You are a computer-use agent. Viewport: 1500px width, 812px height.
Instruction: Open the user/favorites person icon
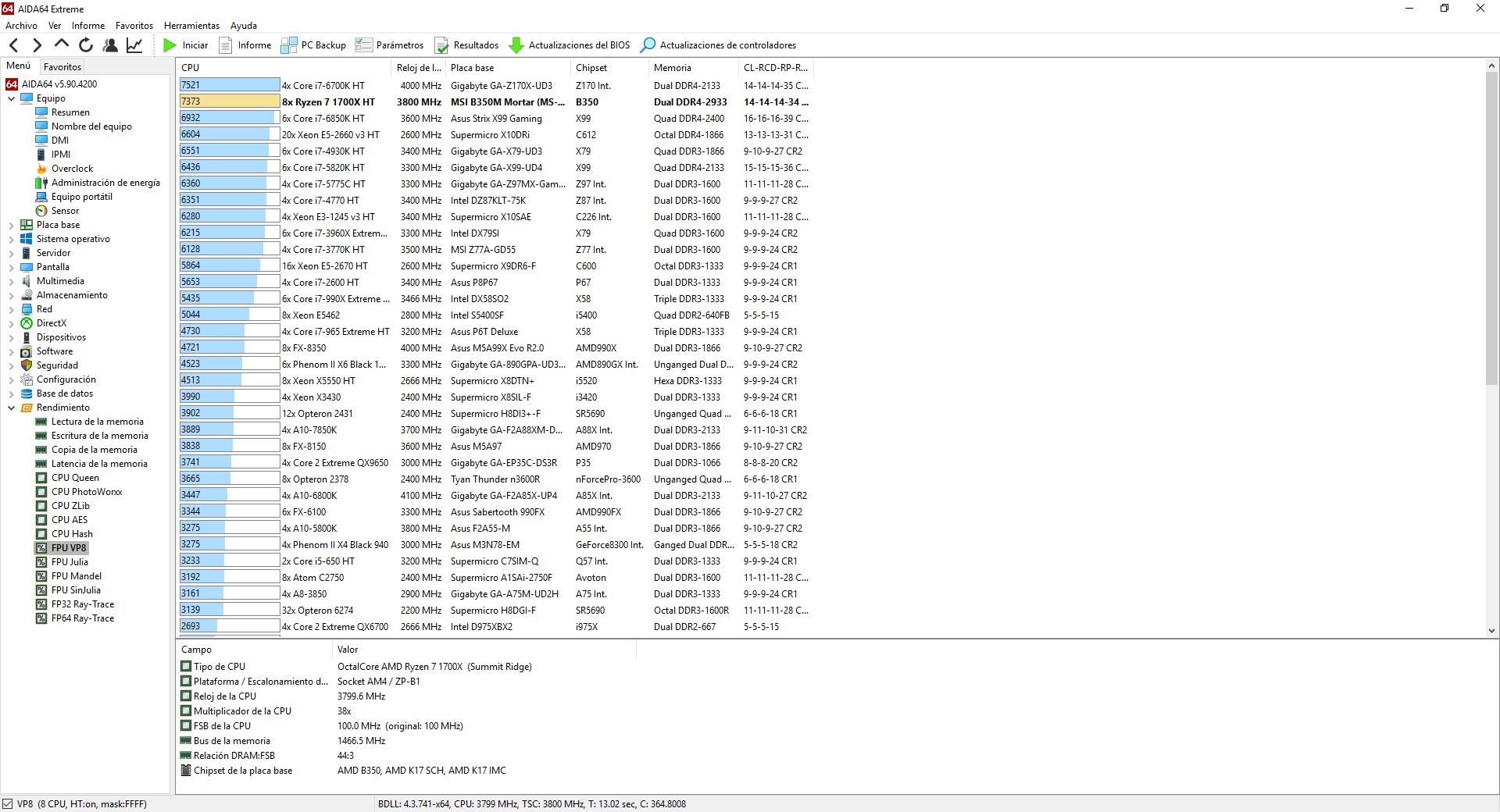(110, 45)
